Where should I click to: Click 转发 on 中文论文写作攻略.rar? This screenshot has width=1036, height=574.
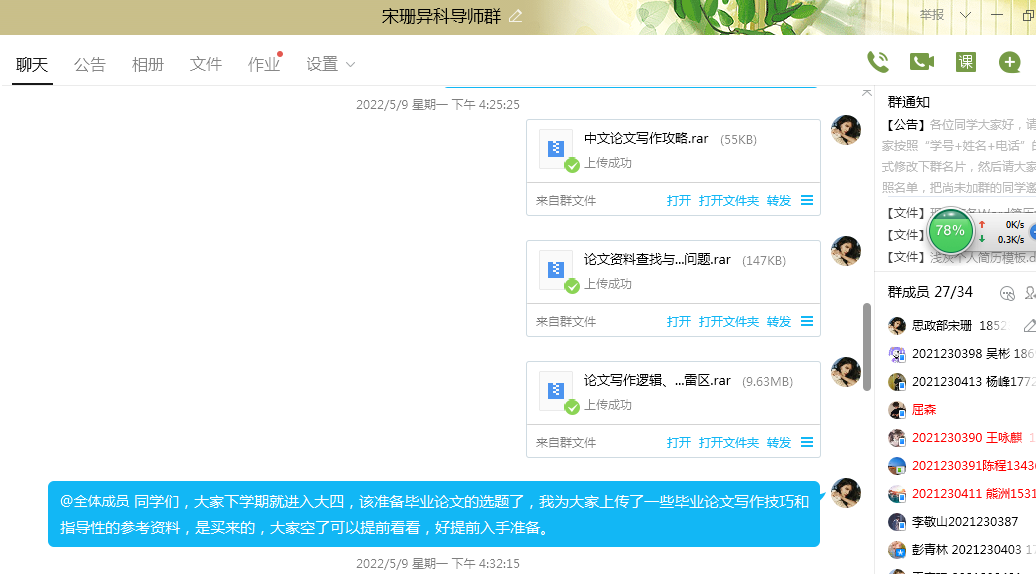point(778,200)
